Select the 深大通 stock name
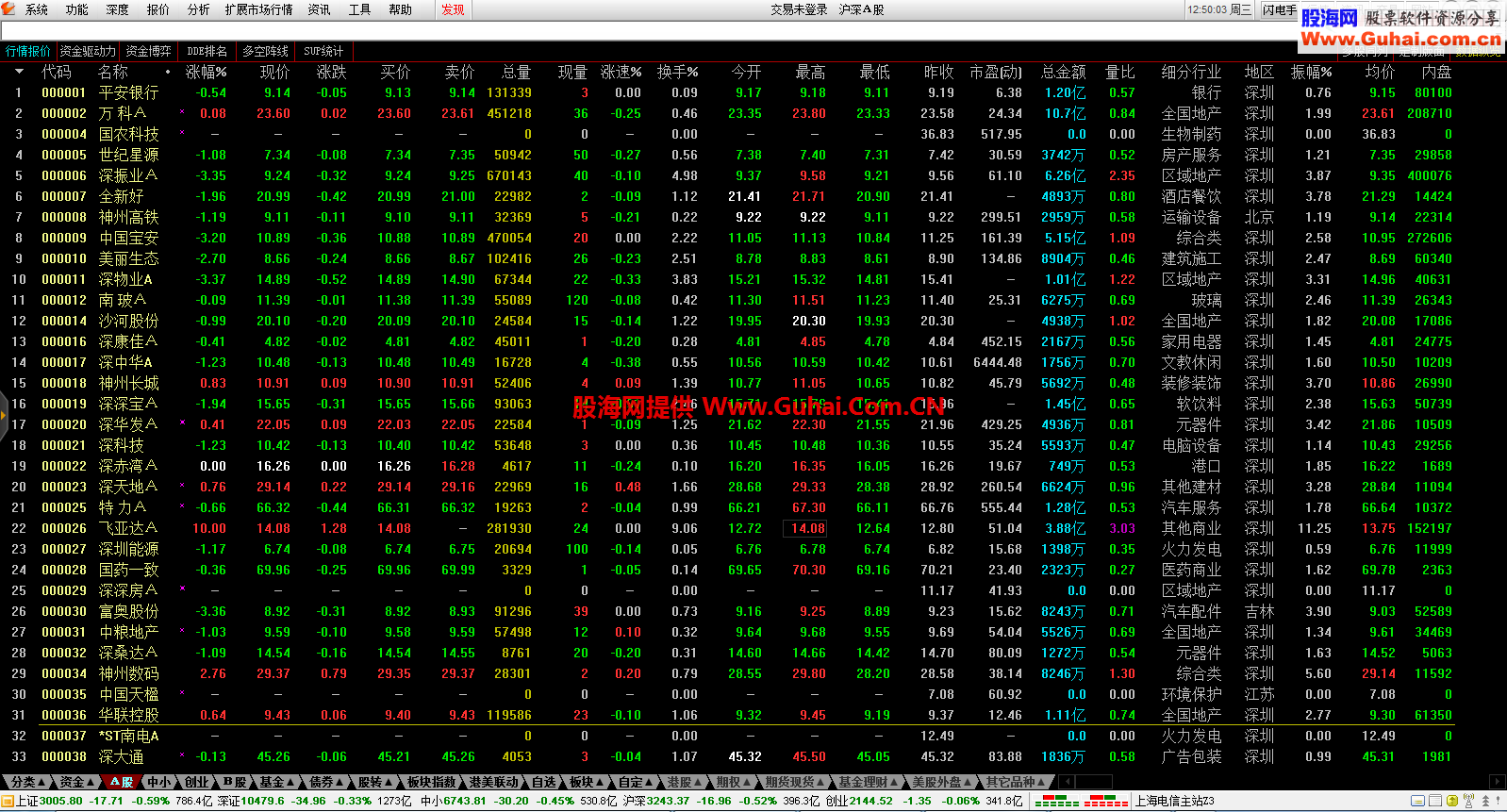Viewport: 1507px width, 812px height. pos(122,756)
